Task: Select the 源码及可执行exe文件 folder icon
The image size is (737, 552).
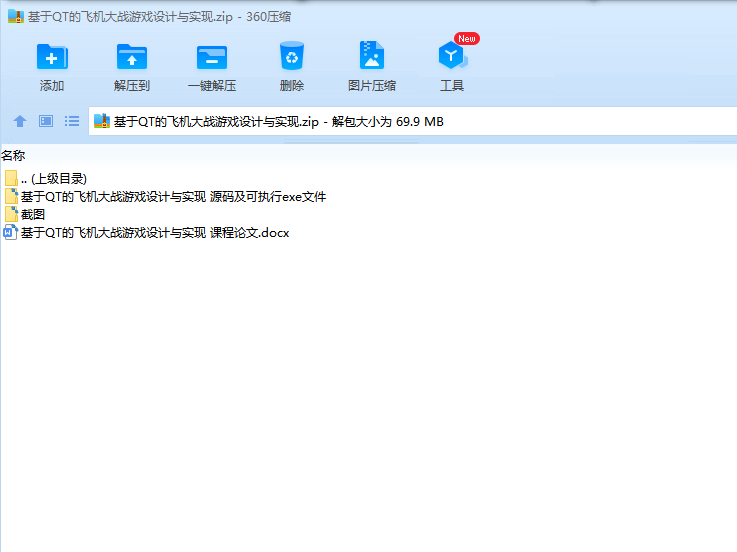Action: 11,196
